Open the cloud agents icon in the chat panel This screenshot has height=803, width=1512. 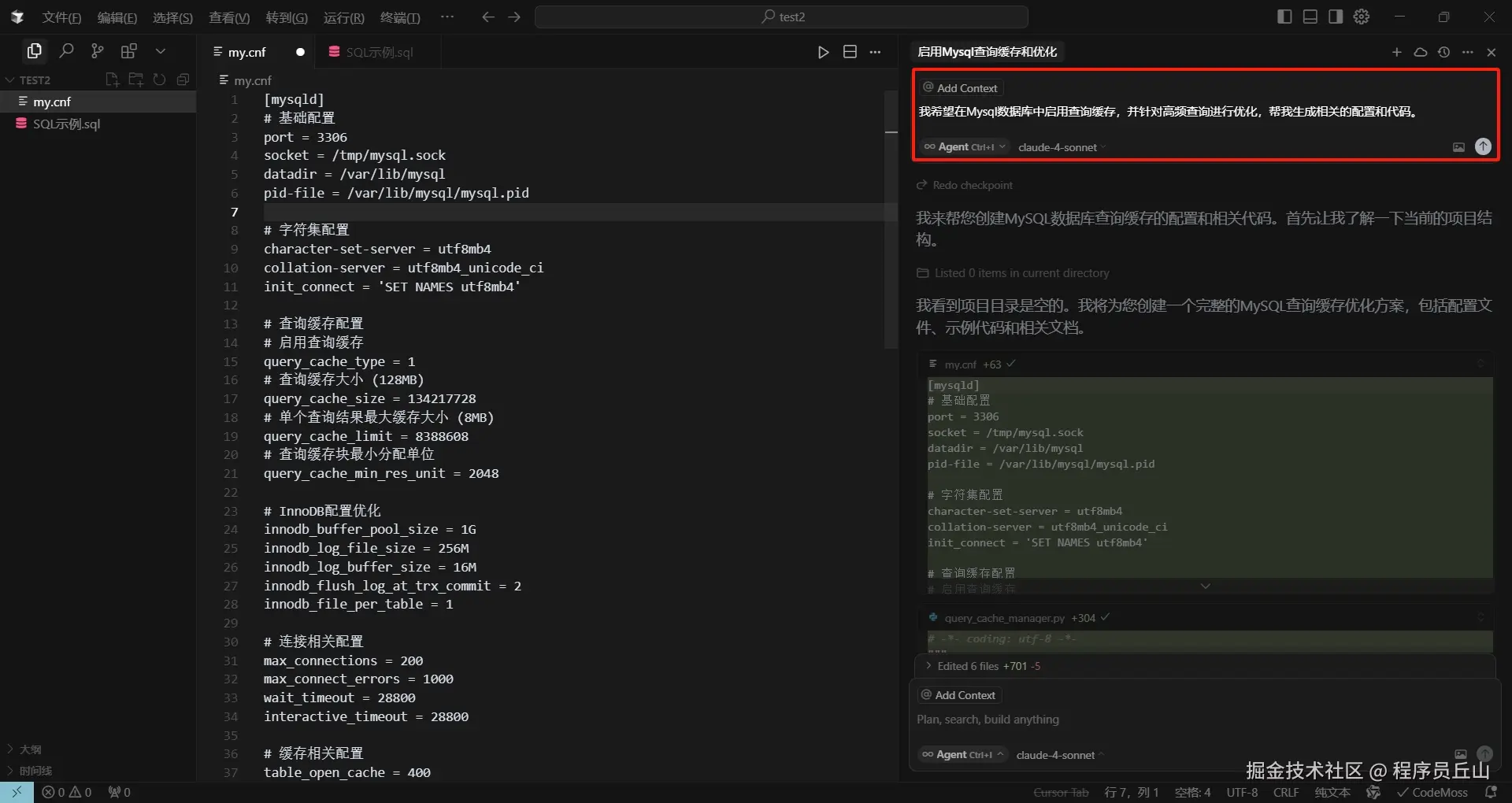coord(1421,52)
